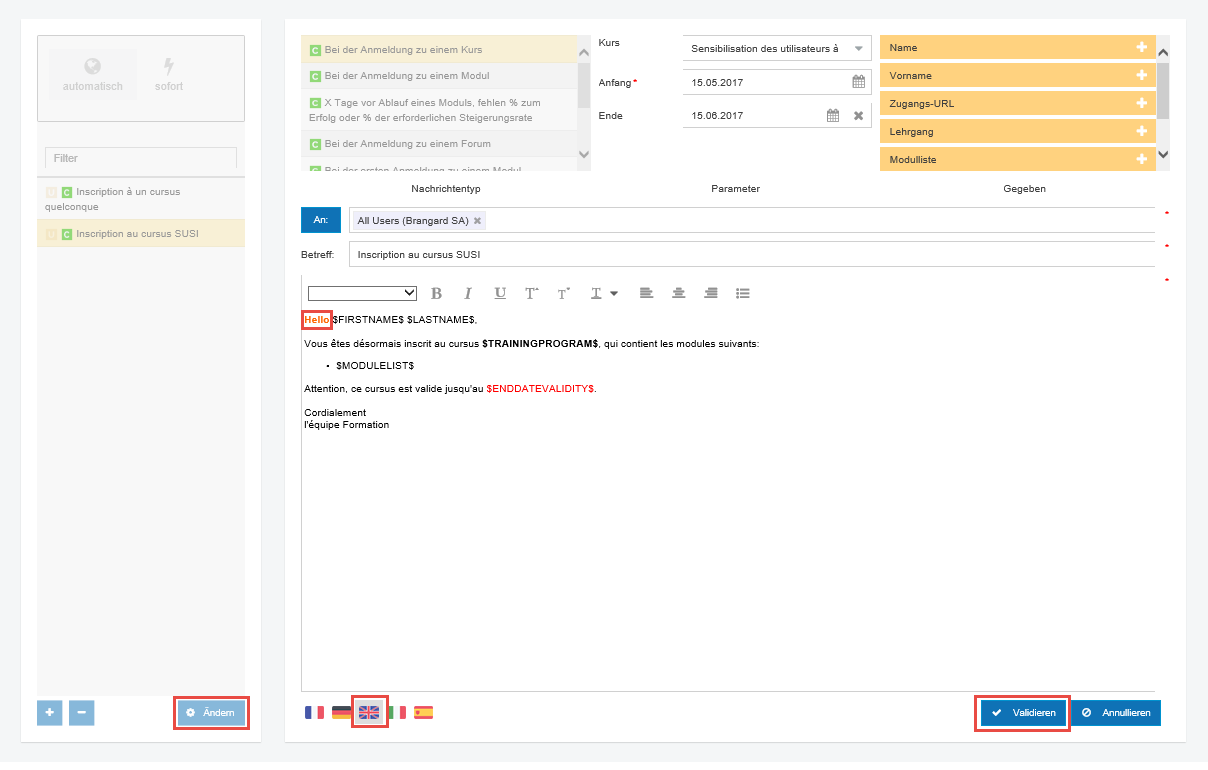The image size is (1208, 770).
Task: Open the font style select box
Action: click(x=362, y=293)
